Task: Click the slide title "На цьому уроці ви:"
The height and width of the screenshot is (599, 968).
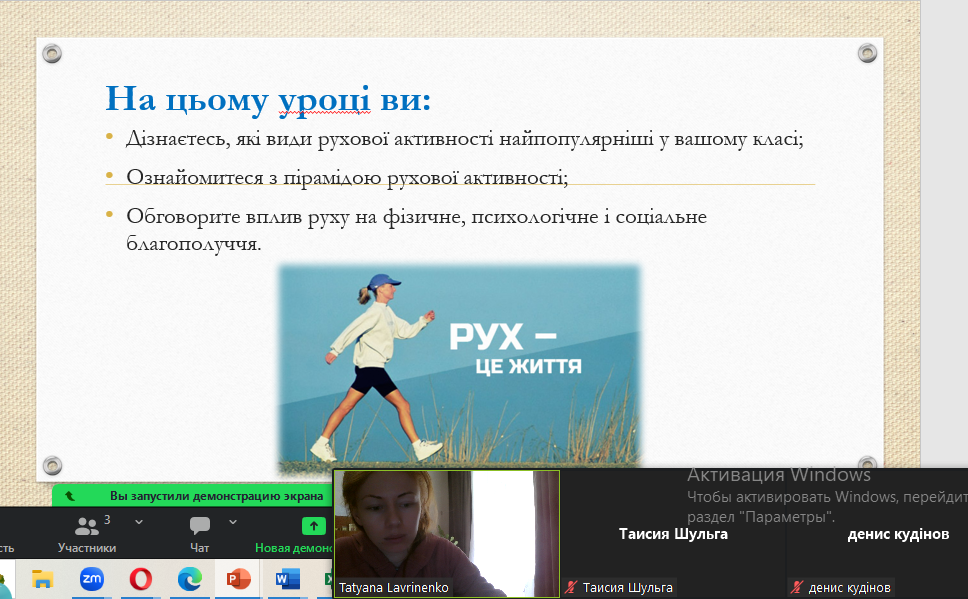Action: coord(268,98)
